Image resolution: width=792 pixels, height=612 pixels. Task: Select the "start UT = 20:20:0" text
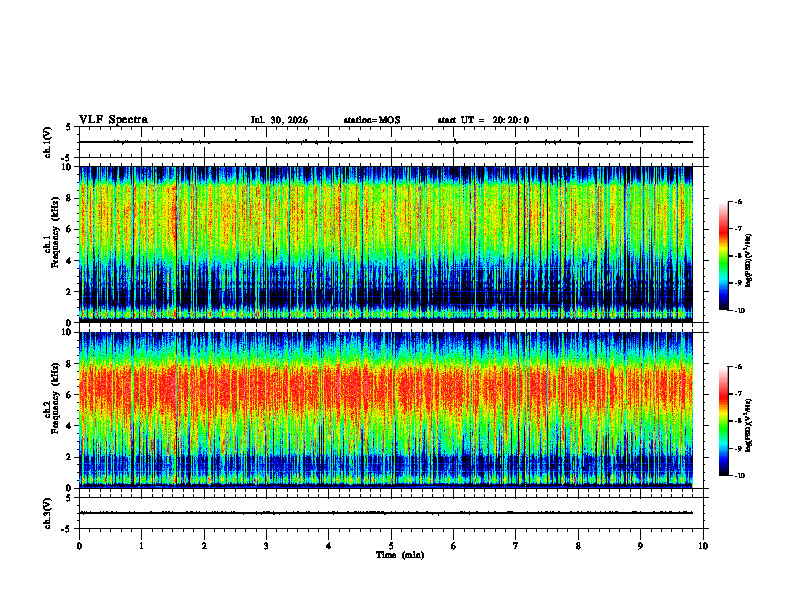[x=483, y=120]
